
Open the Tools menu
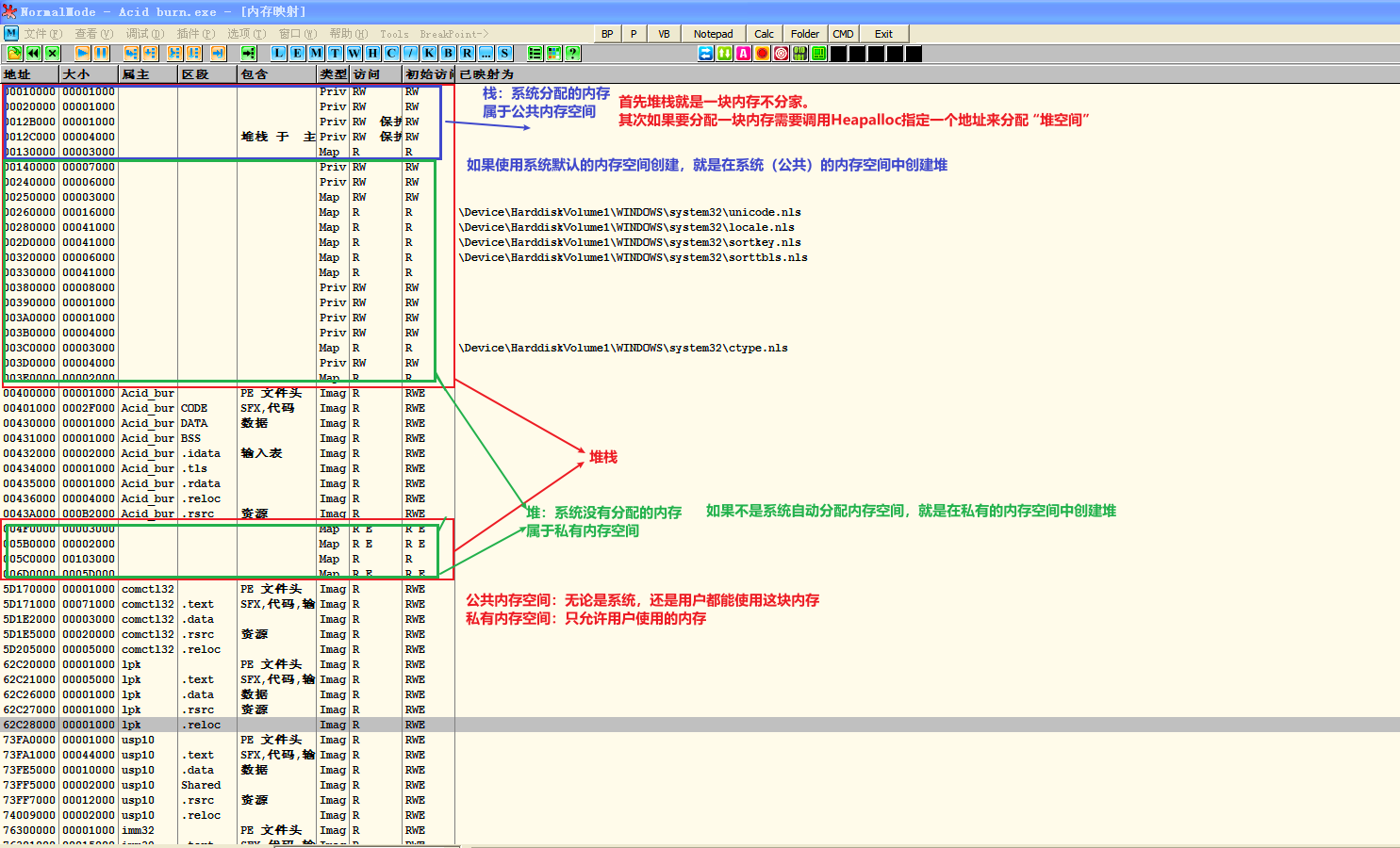click(x=394, y=34)
